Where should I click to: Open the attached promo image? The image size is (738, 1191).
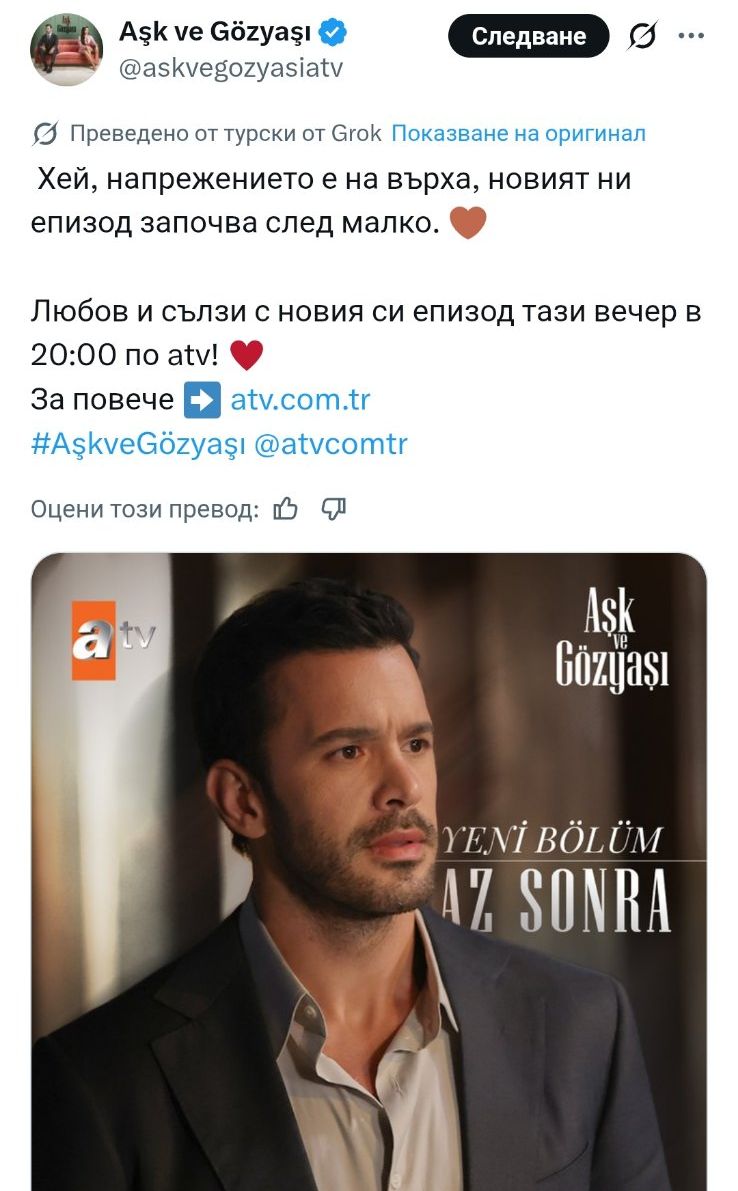pos(369,872)
